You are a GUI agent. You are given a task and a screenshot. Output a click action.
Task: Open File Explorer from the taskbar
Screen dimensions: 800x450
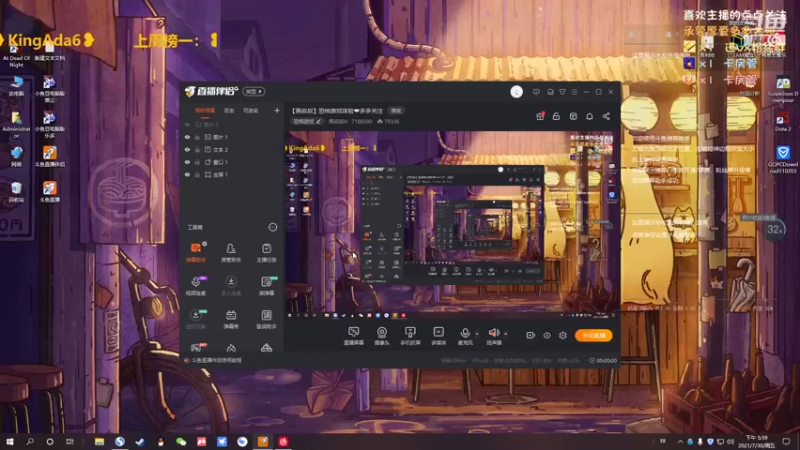tap(99, 441)
